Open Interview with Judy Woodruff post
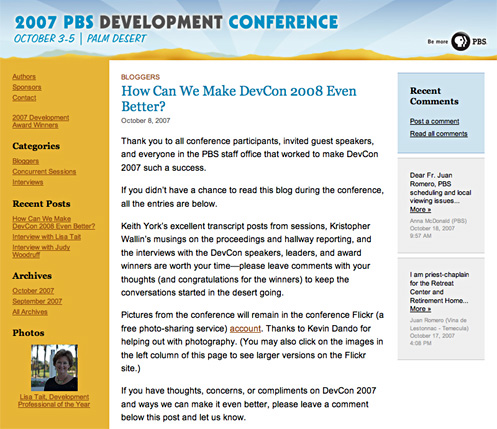Viewport: 497px width, 429px height. [x=41, y=251]
